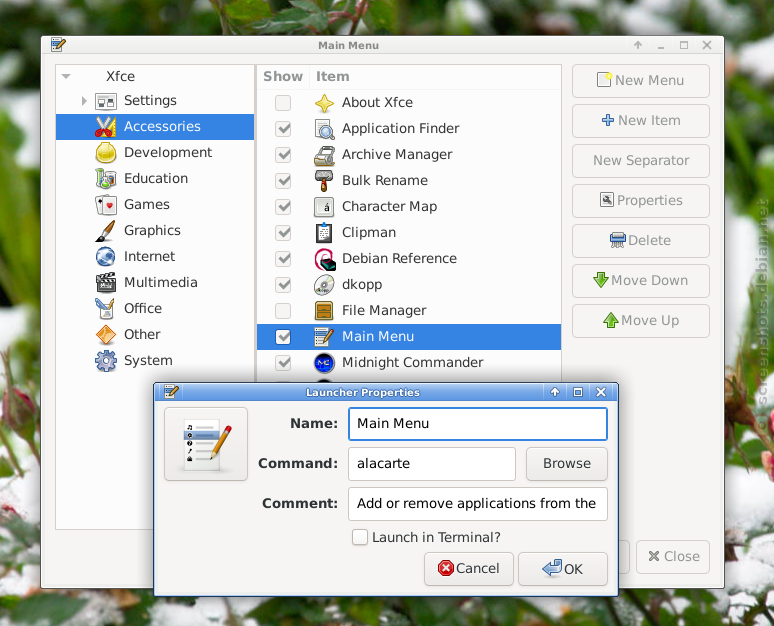Screen dimensions: 774x626
Task: Click the Multimedia clapperboard icon
Action: click(x=106, y=282)
